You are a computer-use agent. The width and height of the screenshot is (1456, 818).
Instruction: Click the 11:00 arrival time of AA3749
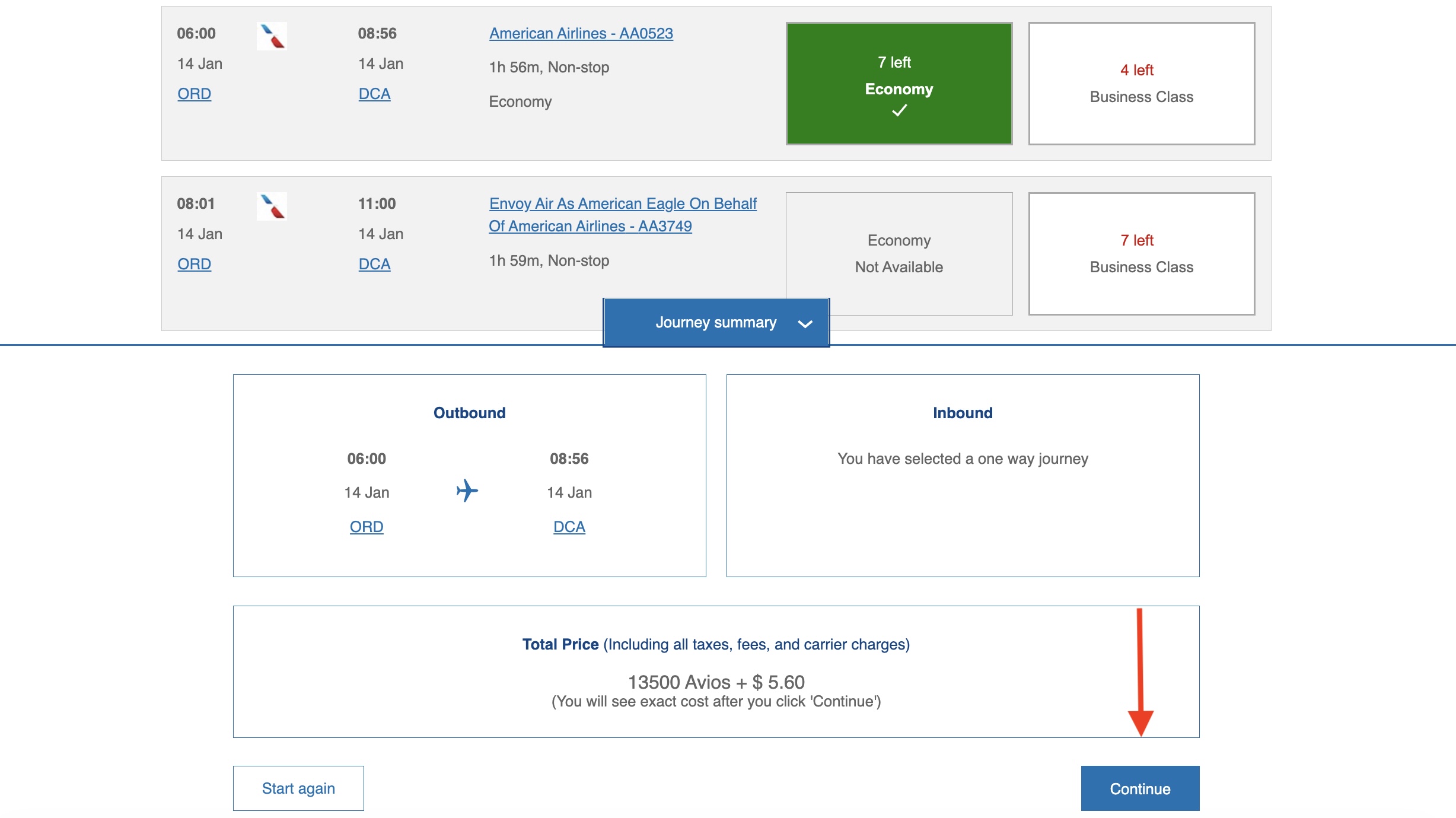point(377,204)
